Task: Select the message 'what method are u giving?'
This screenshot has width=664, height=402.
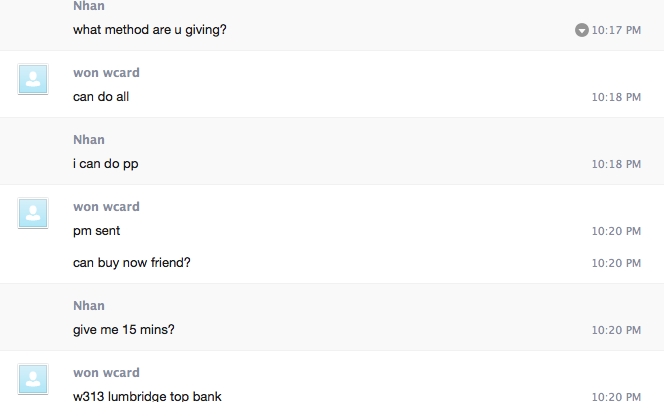Action: [x=150, y=30]
